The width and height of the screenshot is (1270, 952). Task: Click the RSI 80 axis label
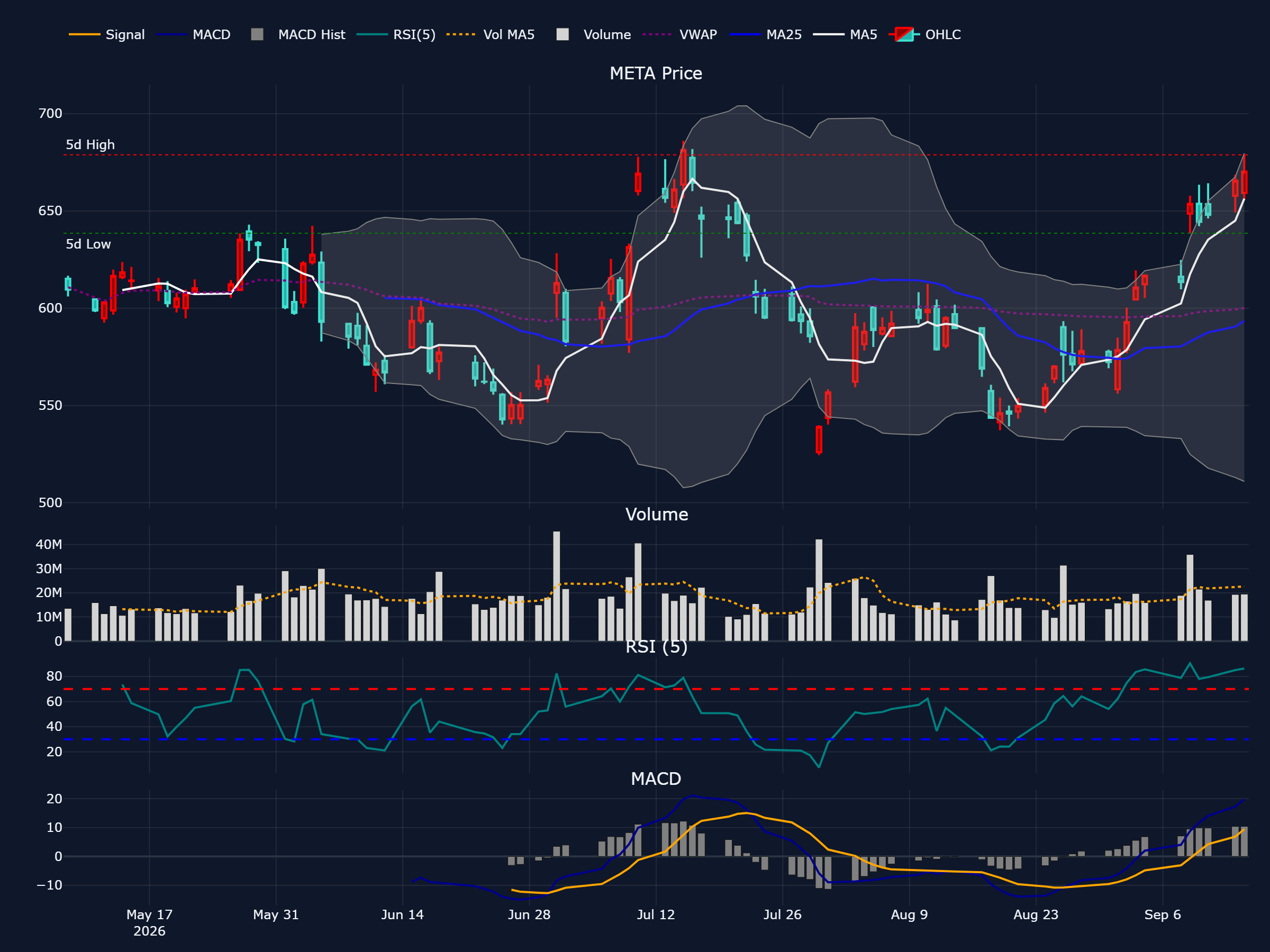pyautogui.click(x=55, y=676)
